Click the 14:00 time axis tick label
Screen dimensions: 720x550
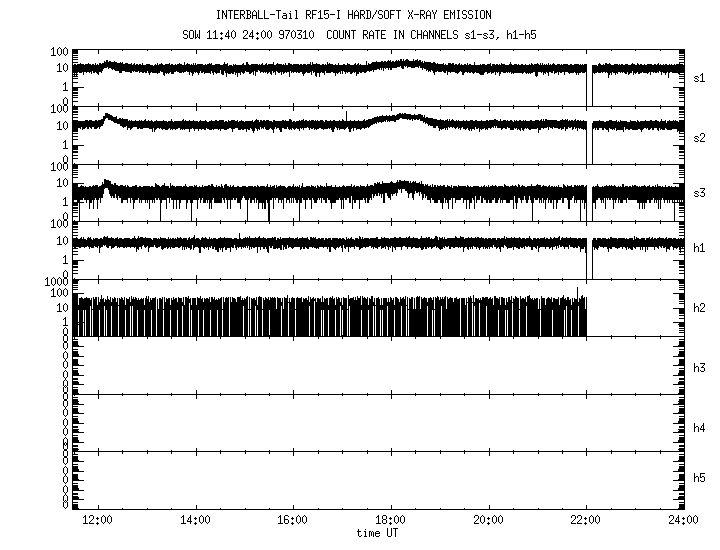point(195,520)
